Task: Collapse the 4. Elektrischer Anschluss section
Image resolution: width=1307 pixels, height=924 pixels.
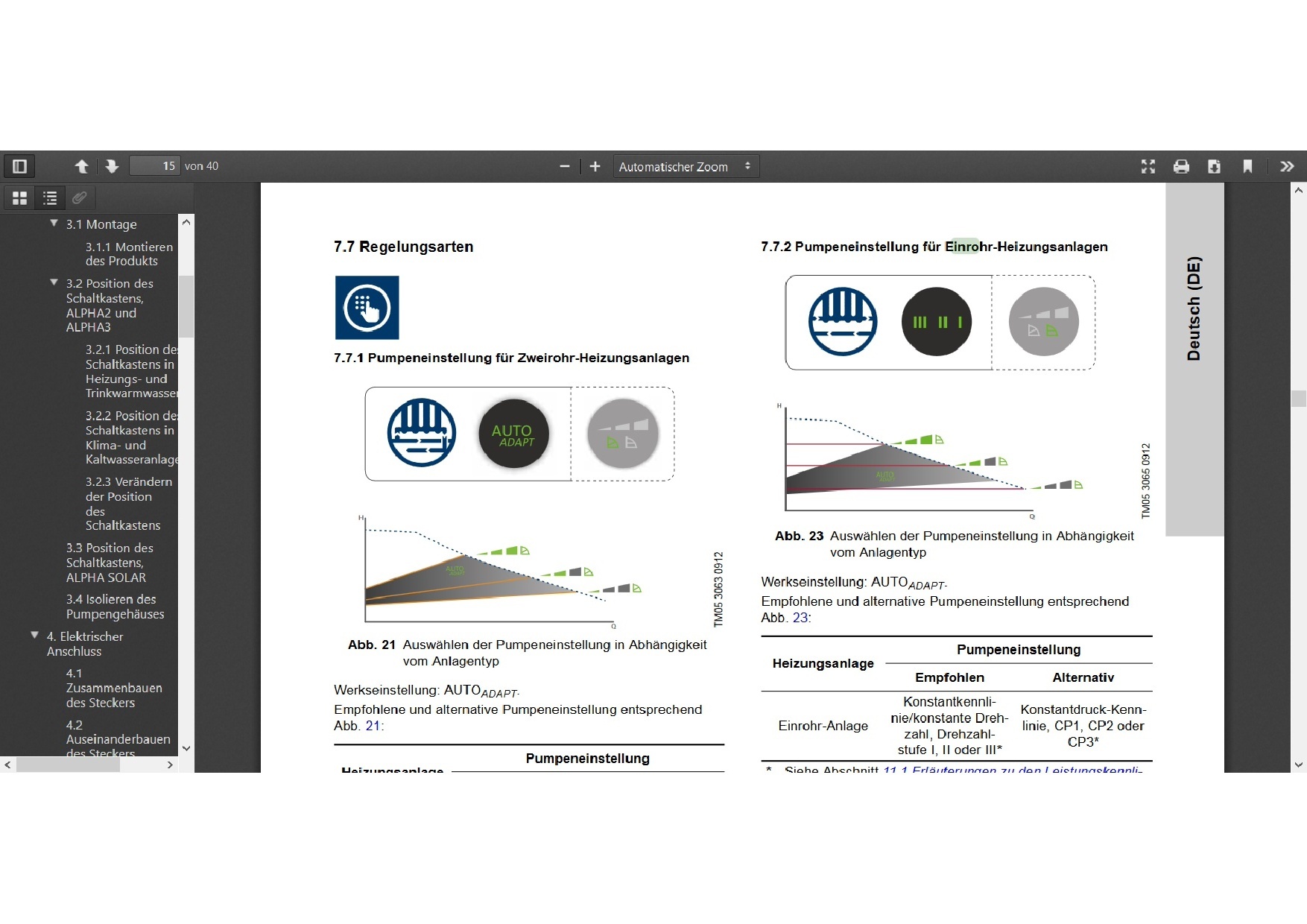Action: click(34, 635)
